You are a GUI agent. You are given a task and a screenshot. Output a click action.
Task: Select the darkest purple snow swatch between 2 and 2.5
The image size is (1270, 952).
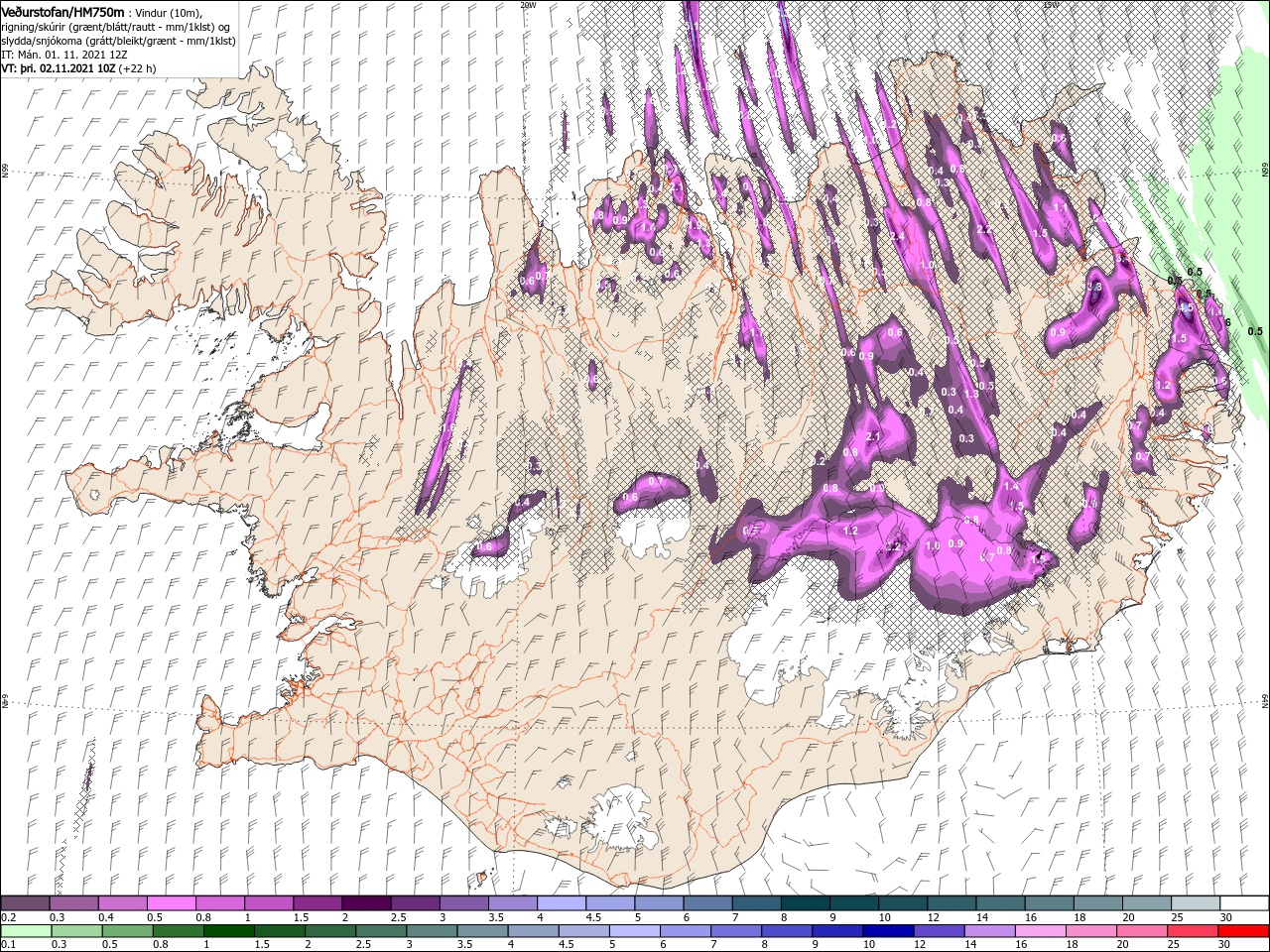point(366,903)
